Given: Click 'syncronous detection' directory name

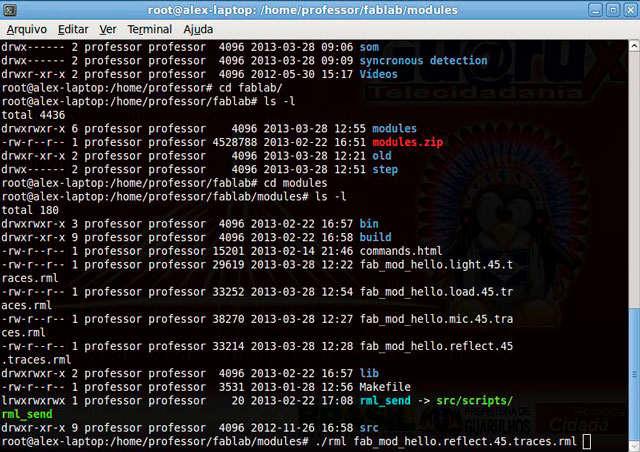Looking at the screenshot, I should pos(423,60).
